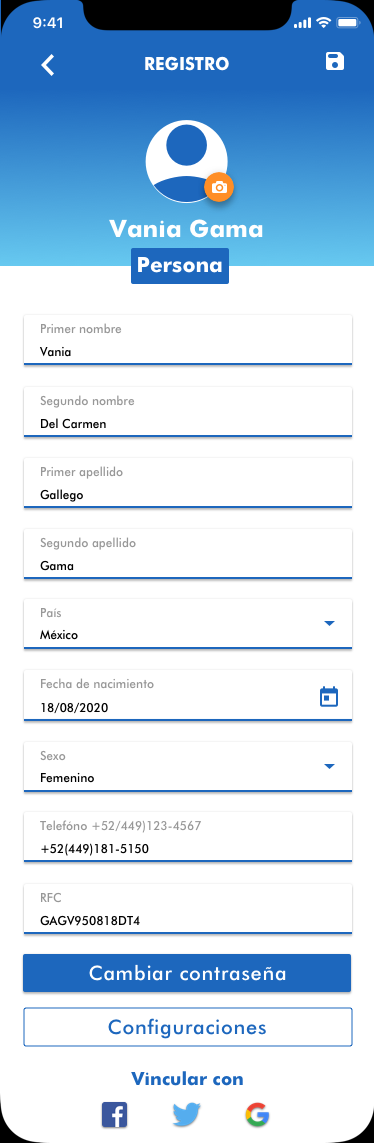The height and width of the screenshot is (1143, 374).
Task: Edit the RFC field
Action: [x=188, y=909]
